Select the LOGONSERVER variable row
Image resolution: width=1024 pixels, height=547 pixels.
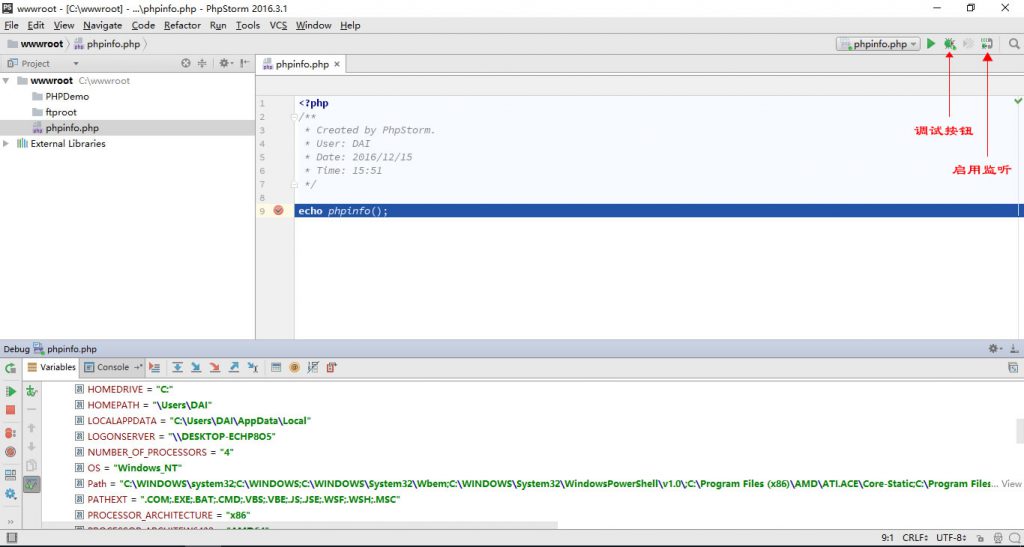coord(532,437)
